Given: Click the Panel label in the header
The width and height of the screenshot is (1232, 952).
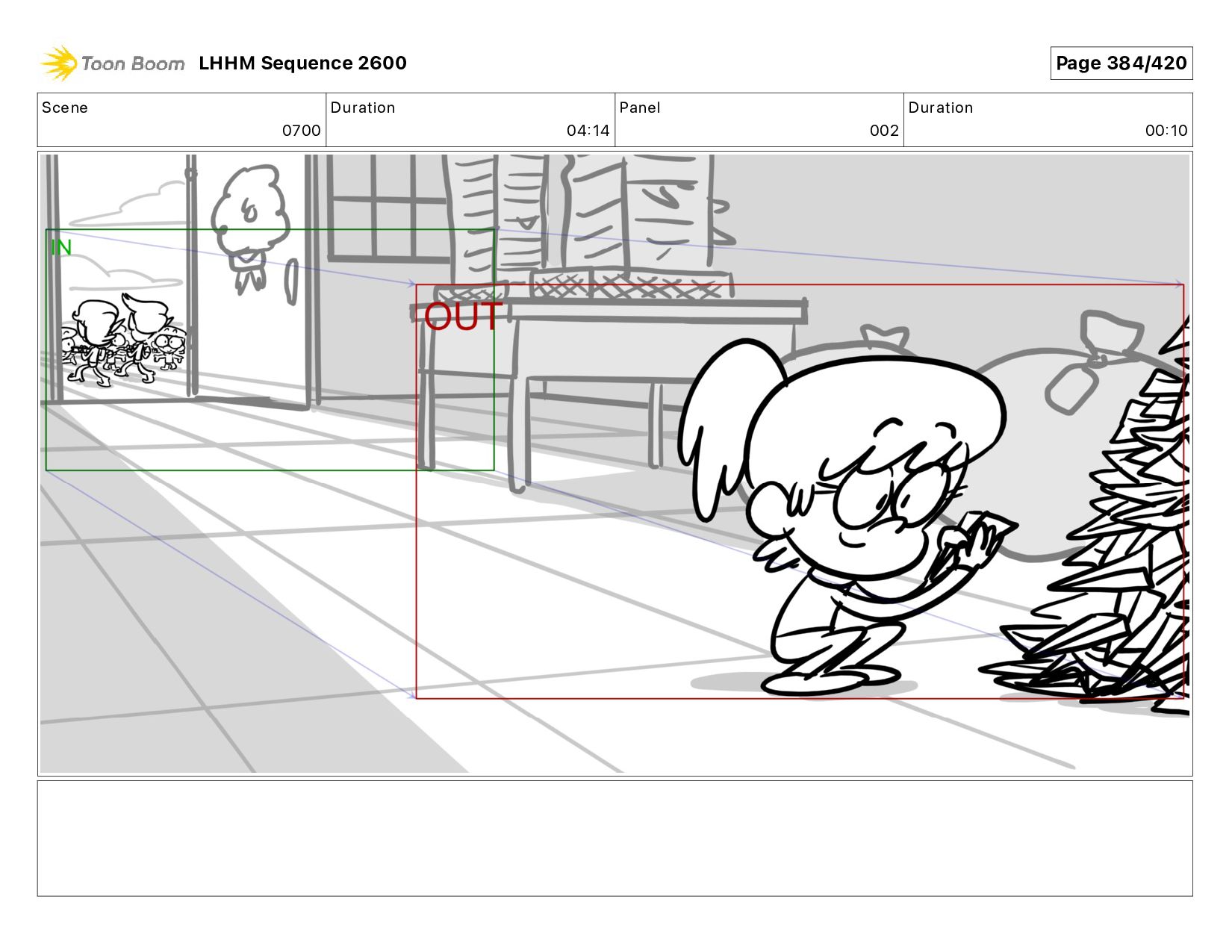Looking at the screenshot, I should point(640,108).
